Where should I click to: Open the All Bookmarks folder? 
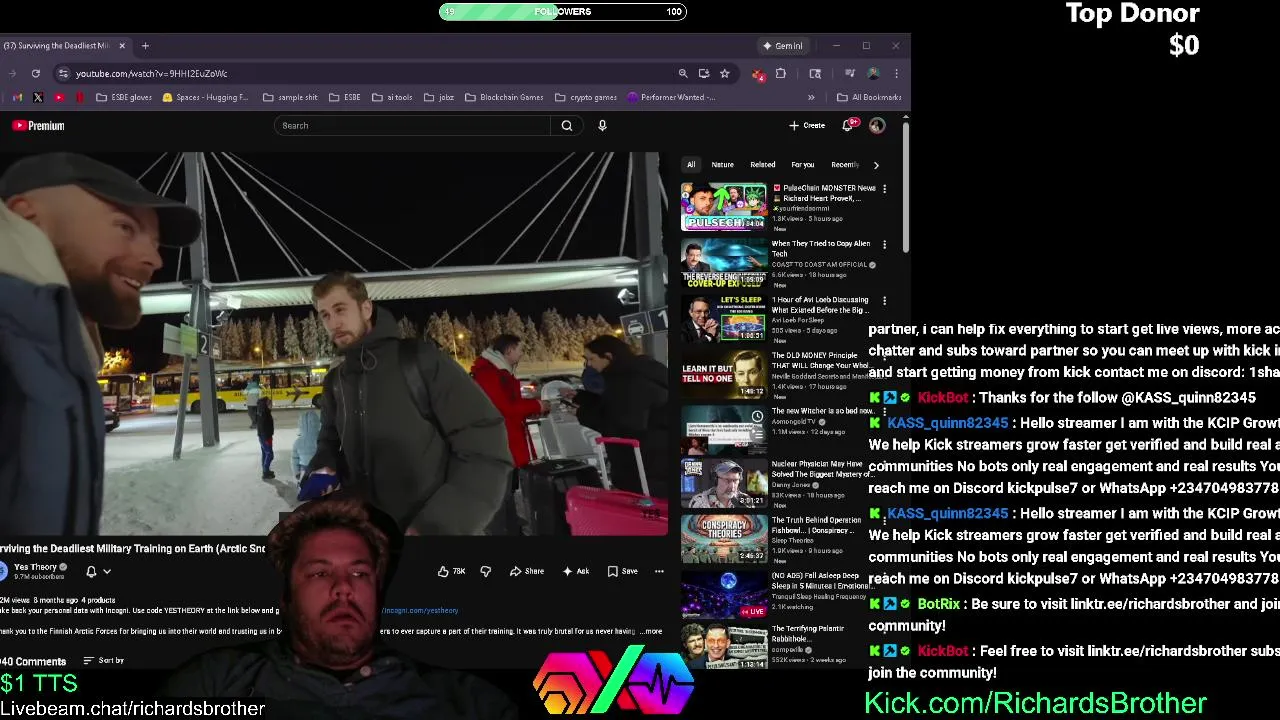click(x=869, y=97)
